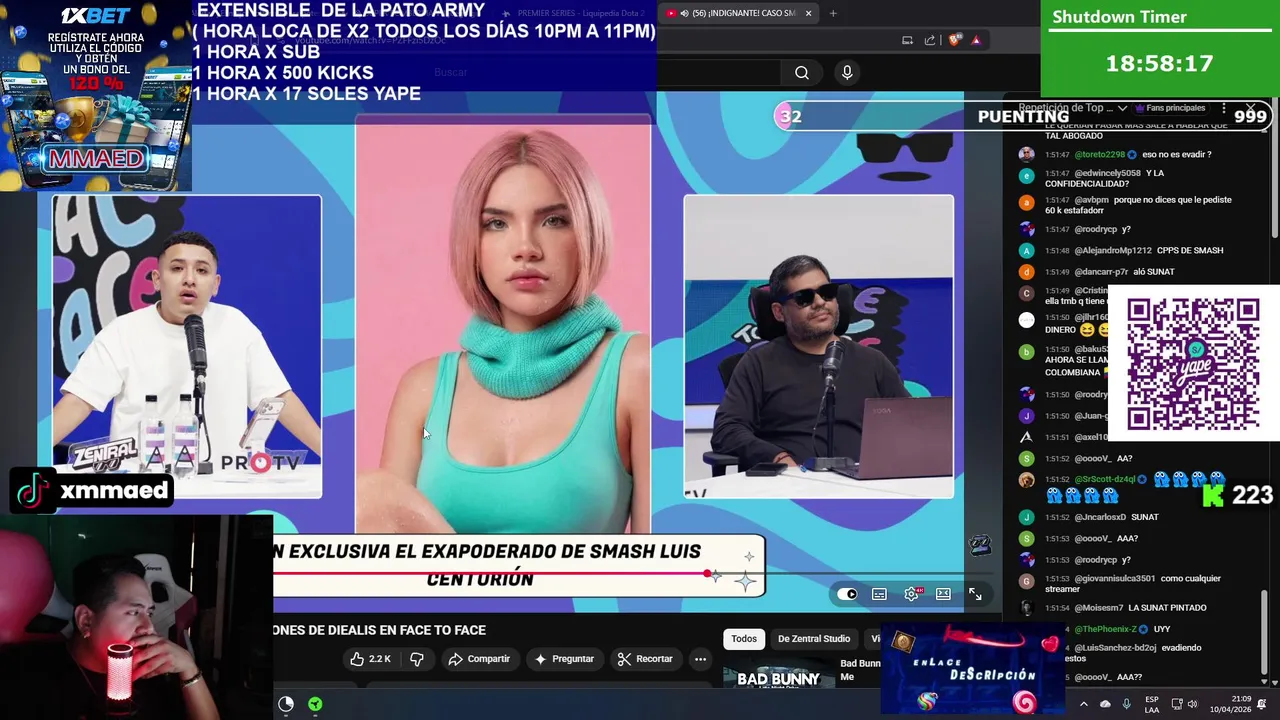1280x720 pixels.
Task: Click the Fans principales badge in chat
Action: [x=1170, y=108]
